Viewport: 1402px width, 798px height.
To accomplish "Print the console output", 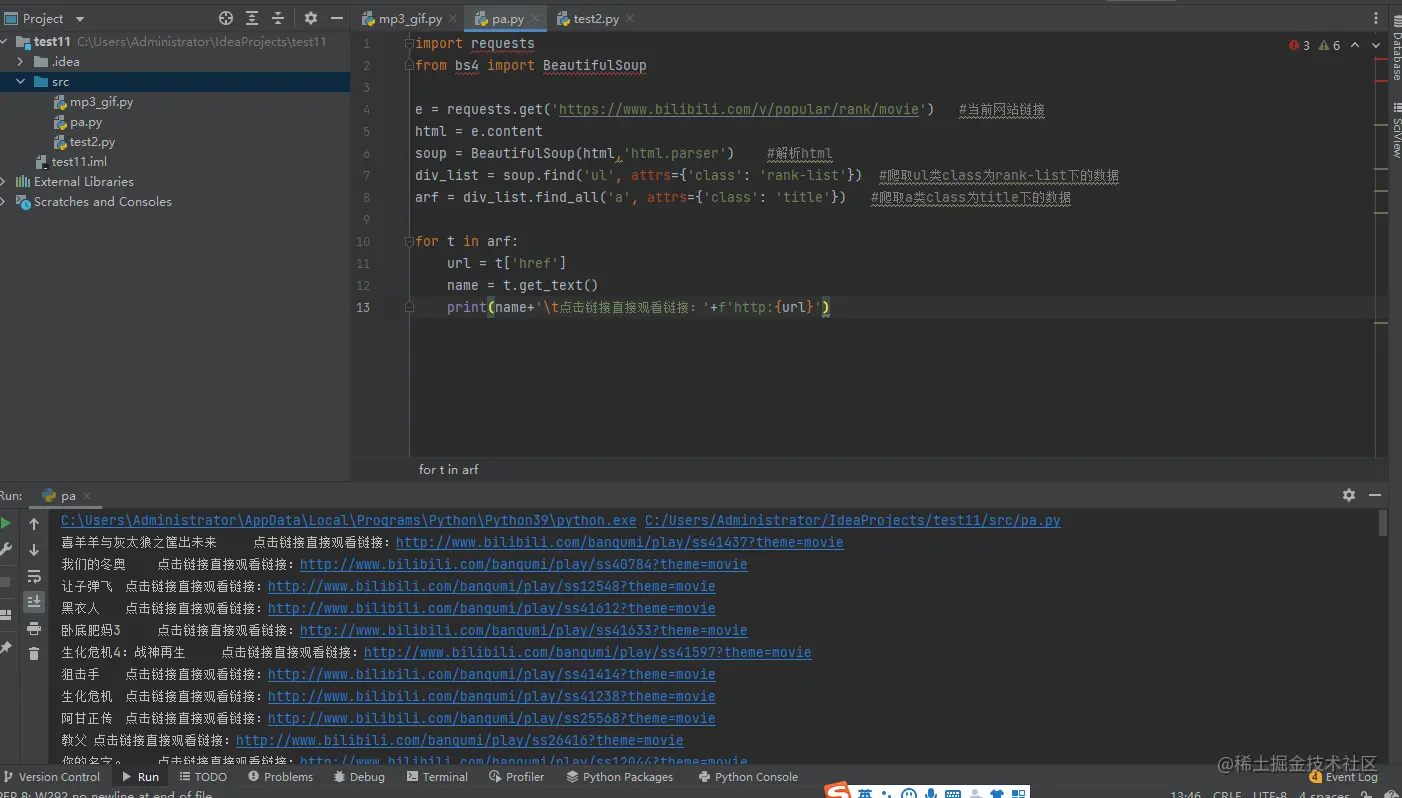I will click(34, 628).
